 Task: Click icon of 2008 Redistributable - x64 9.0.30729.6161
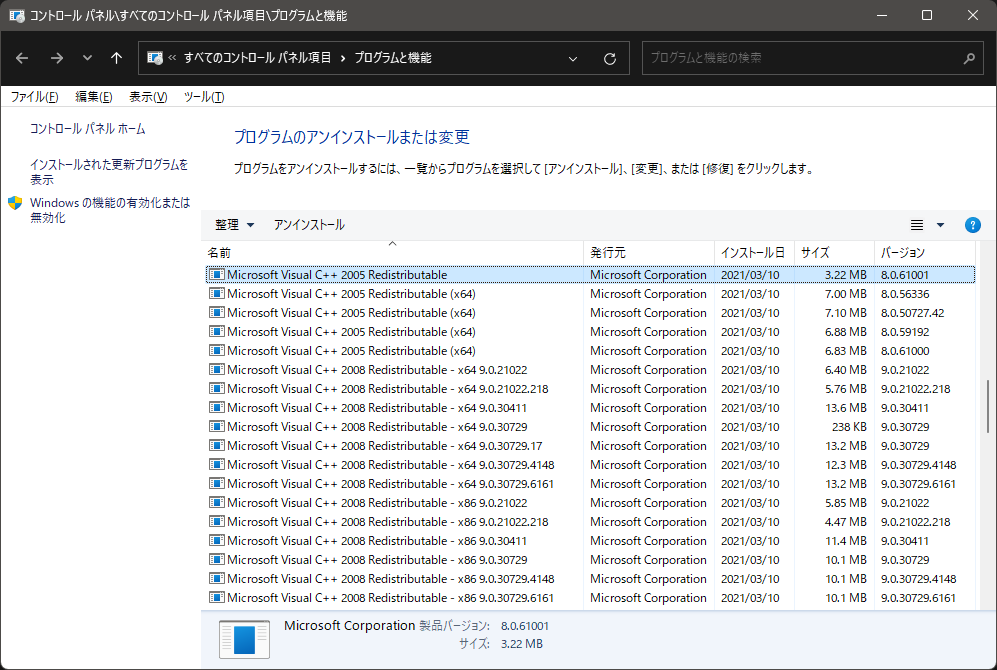(x=217, y=484)
